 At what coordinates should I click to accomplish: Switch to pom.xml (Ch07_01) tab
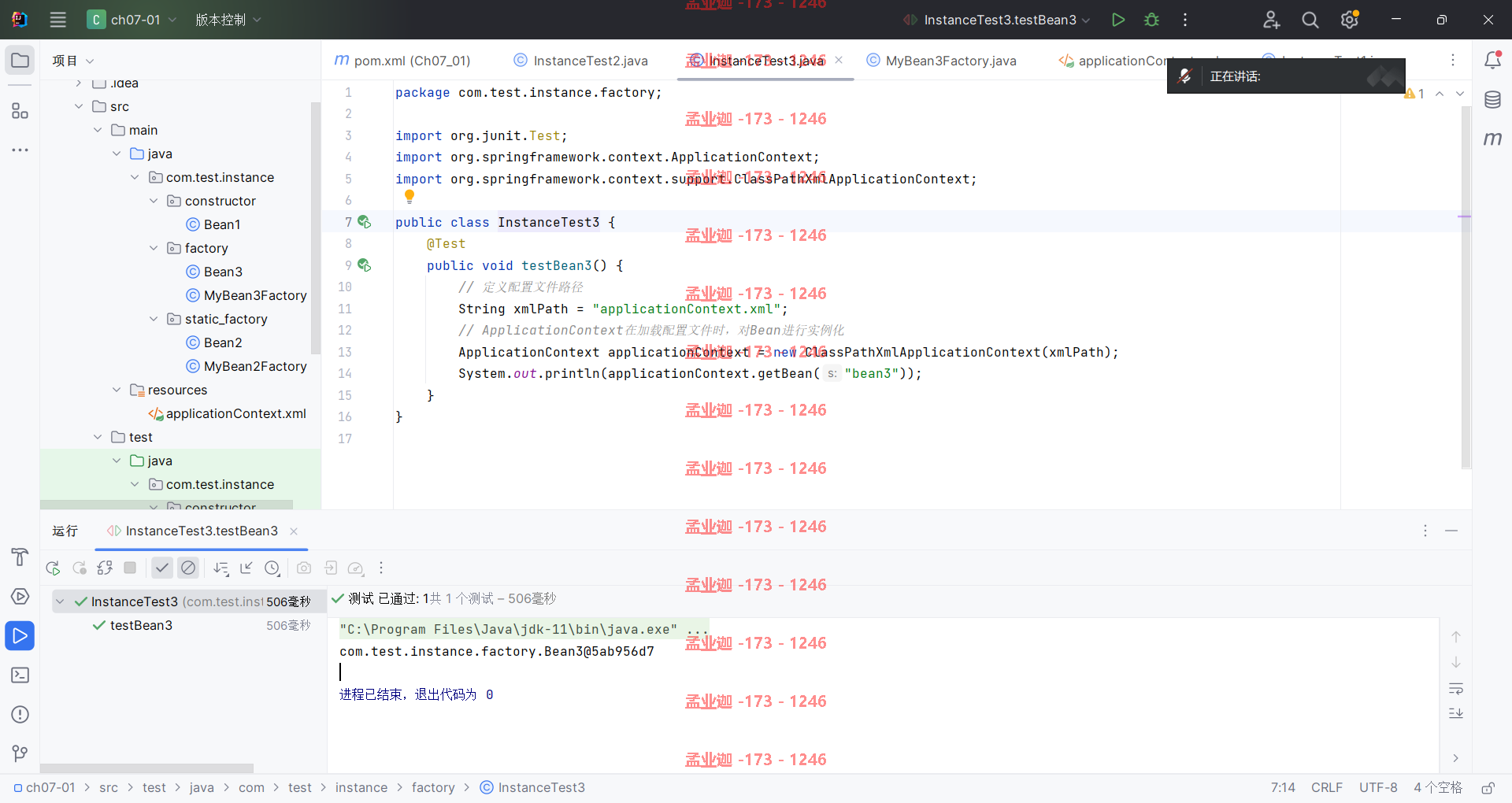(402, 61)
